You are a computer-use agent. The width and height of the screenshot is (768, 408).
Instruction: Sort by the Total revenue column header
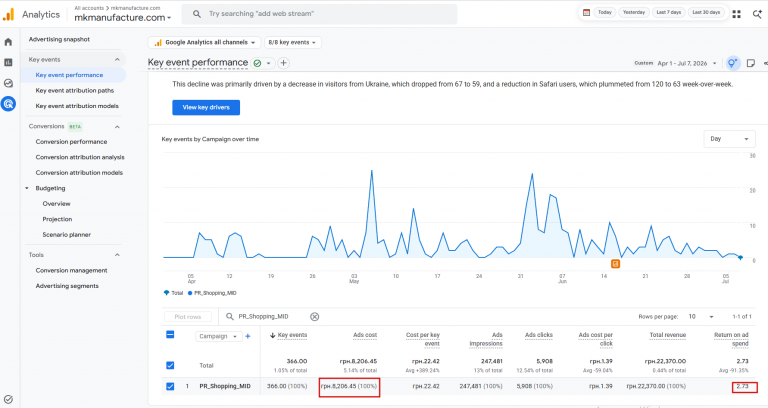pos(668,335)
